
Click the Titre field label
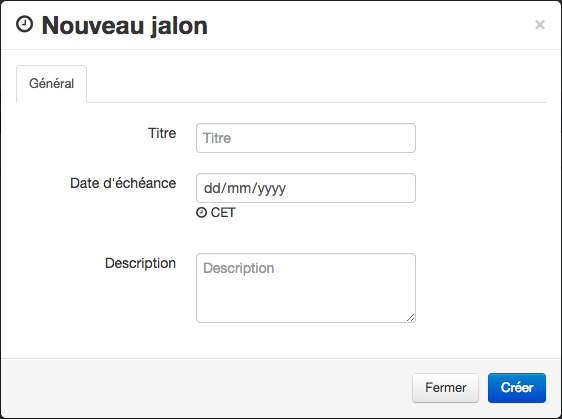pos(162,133)
